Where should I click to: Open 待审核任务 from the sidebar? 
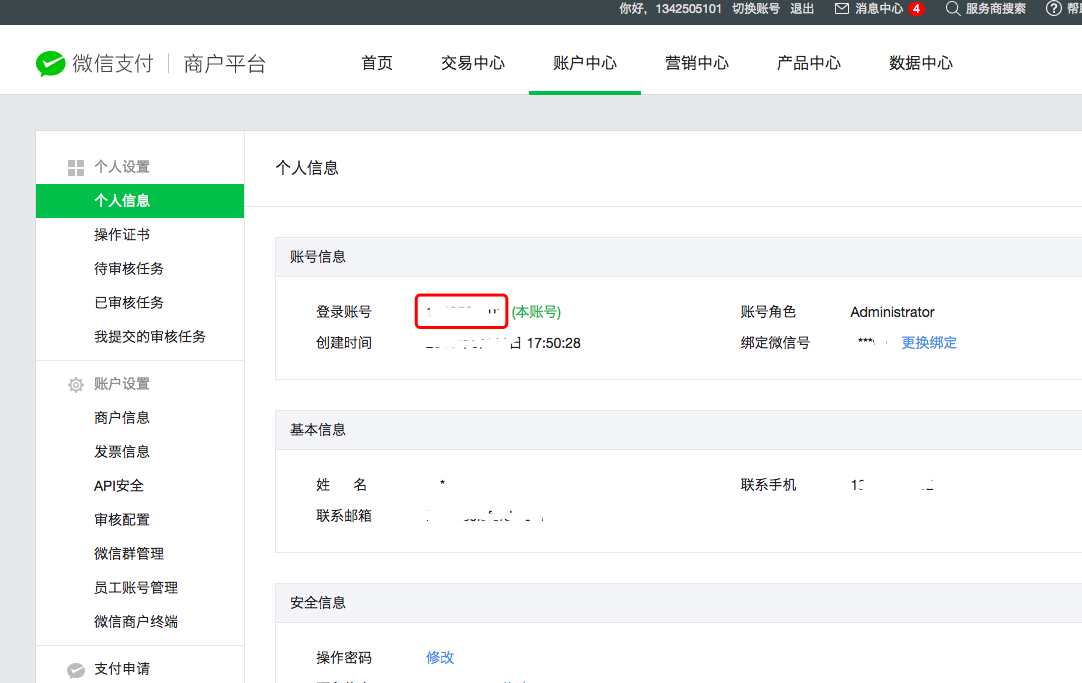127,268
